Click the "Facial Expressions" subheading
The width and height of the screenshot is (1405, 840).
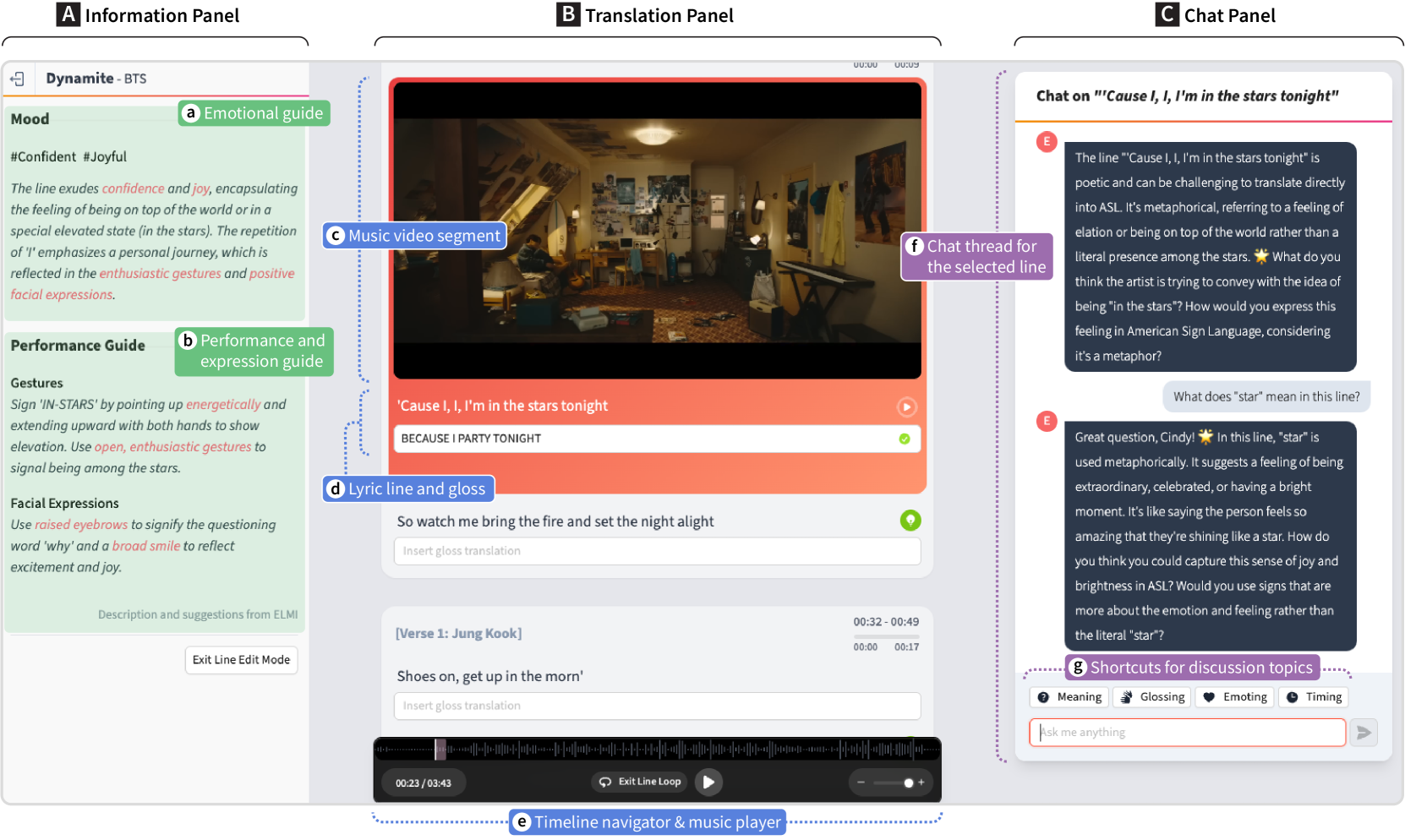tap(64, 503)
